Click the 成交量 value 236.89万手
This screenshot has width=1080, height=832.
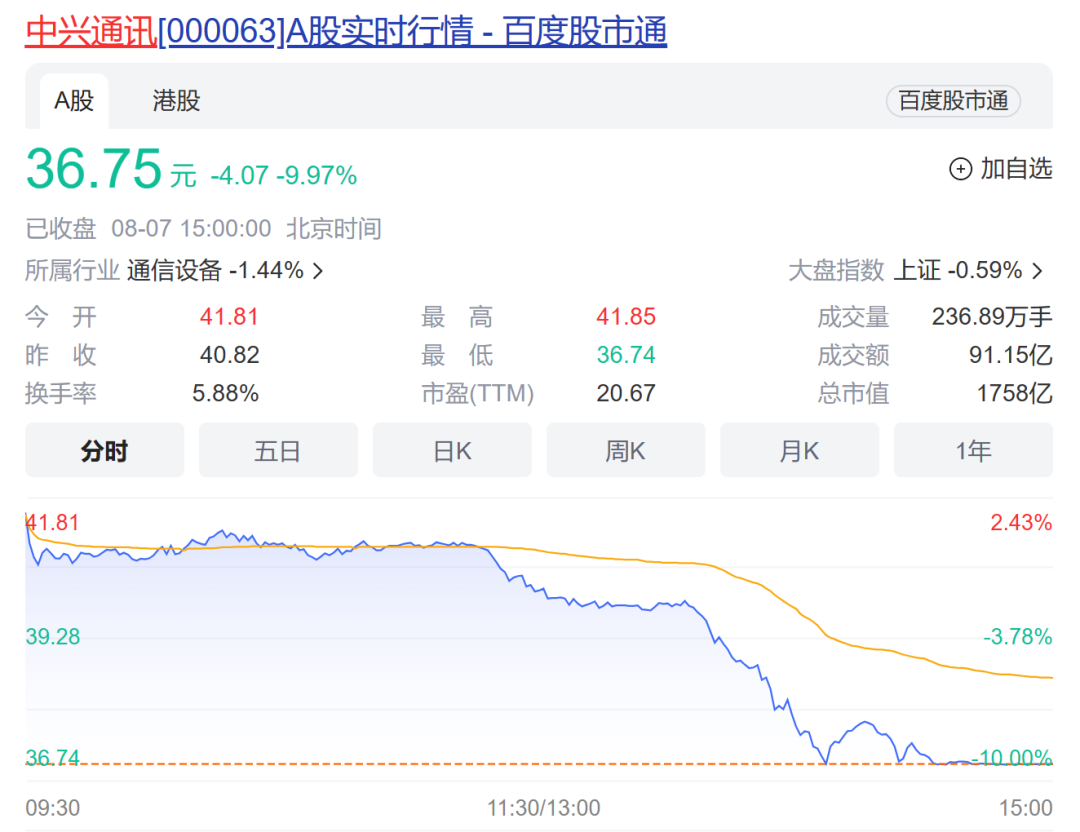[x=992, y=317]
